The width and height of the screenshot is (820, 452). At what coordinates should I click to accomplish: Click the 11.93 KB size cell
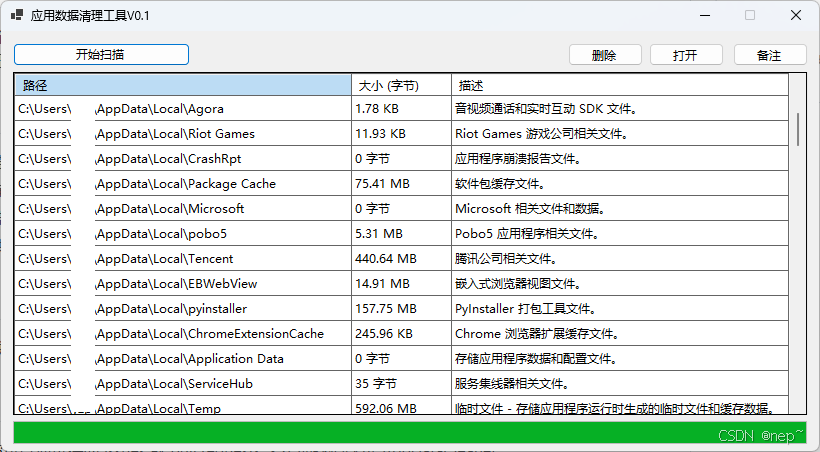[402, 134]
